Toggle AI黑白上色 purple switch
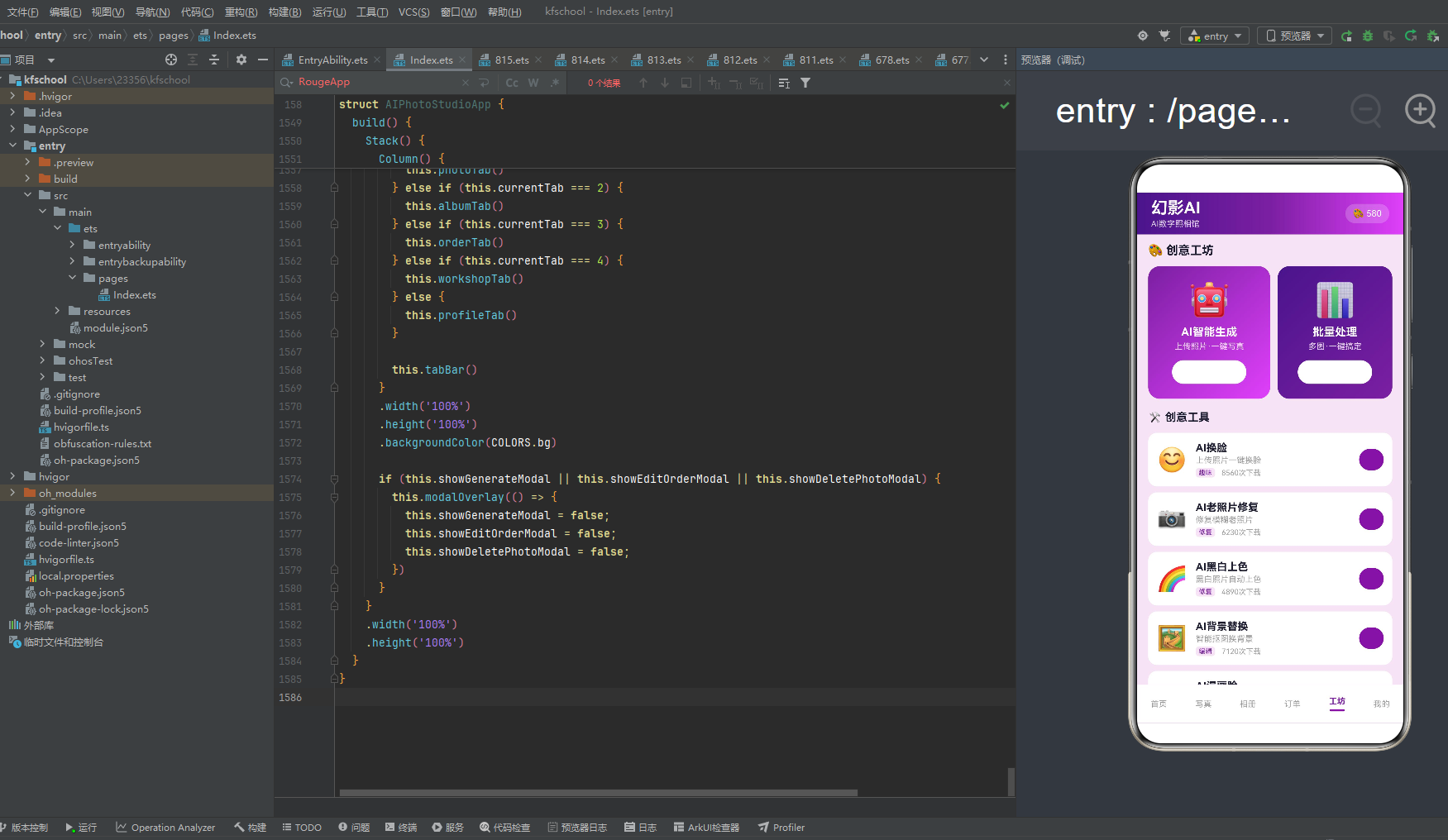The width and height of the screenshot is (1448, 840). coord(1371,579)
